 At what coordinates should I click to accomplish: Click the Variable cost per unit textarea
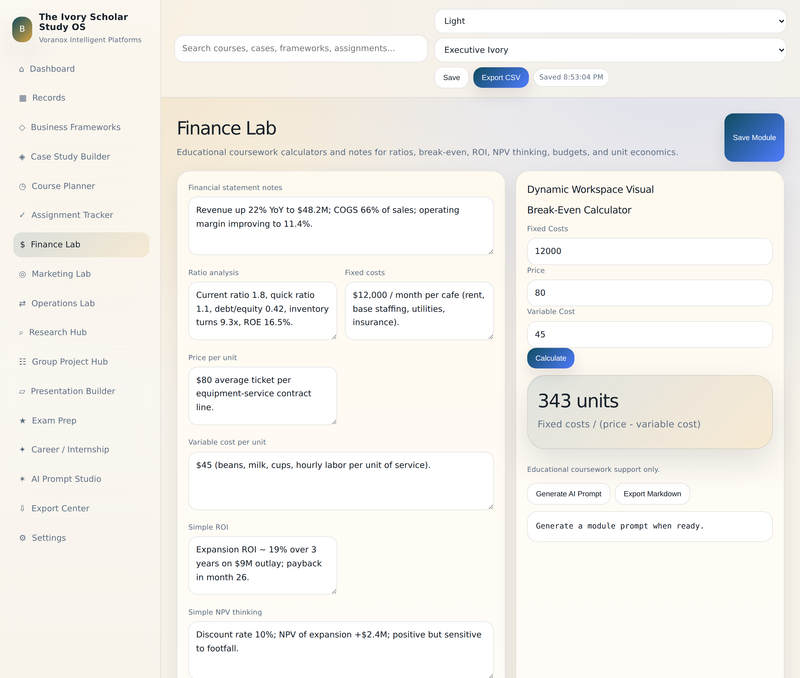click(x=341, y=481)
